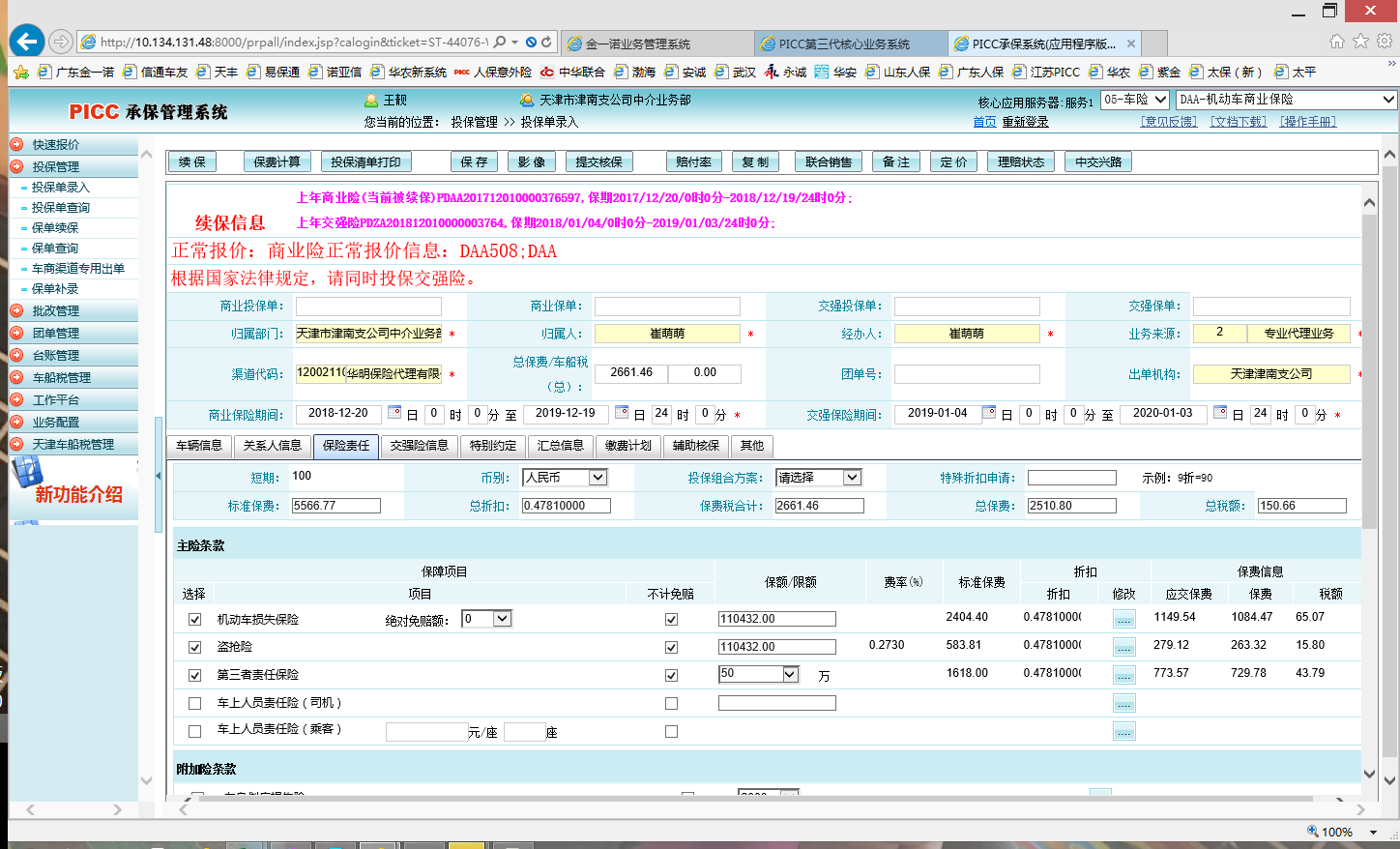Open calendar picker for compulsory insurance end date

coord(1220,413)
